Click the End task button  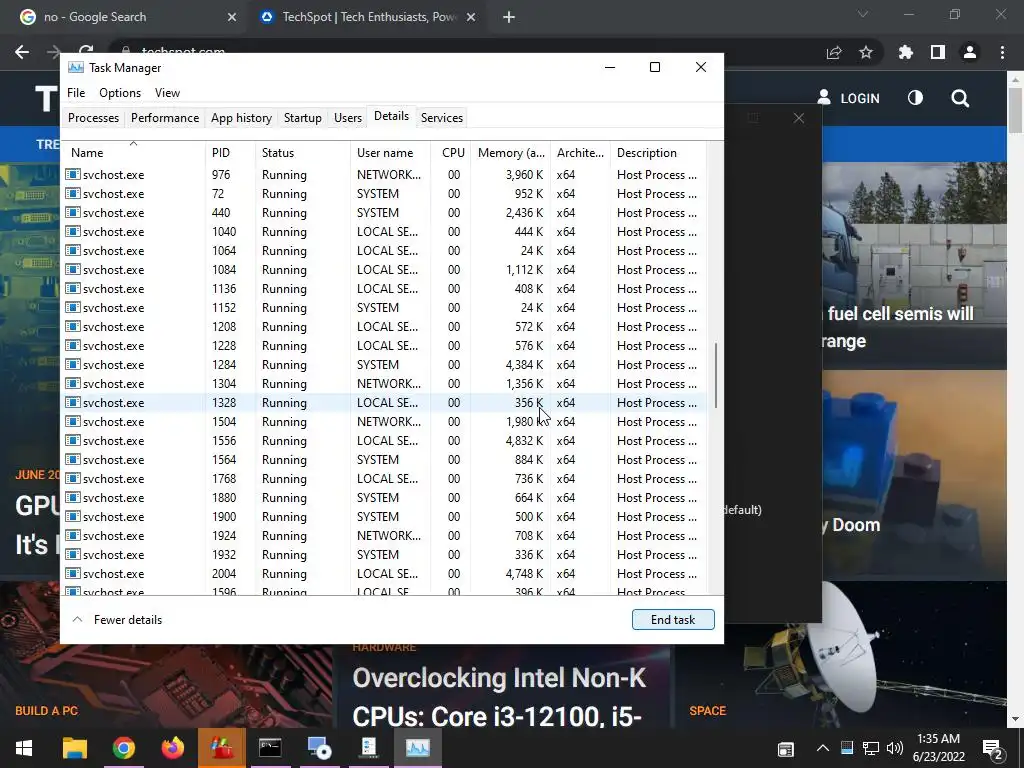(x=673, y=620)
